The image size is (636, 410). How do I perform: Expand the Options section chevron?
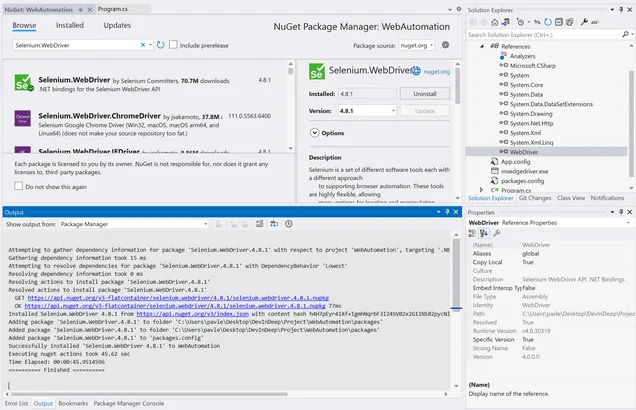click(x=314, y=133)
